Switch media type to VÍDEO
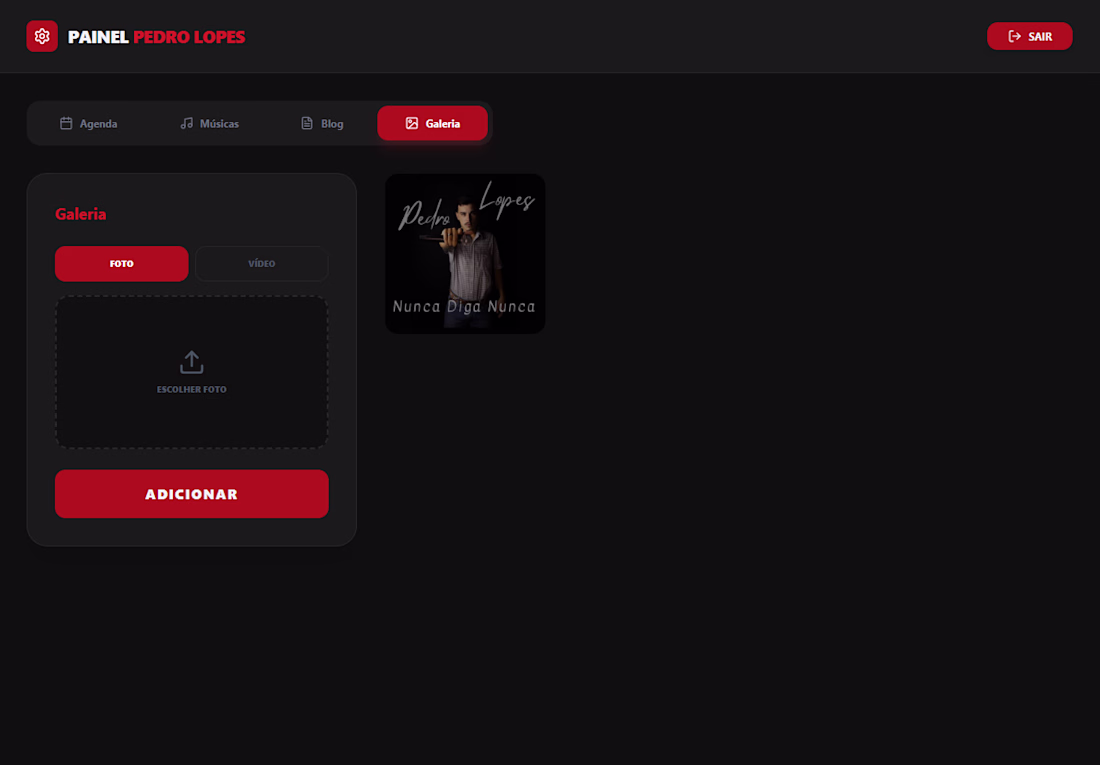The image size is (1100, 765). click(262, 264)
